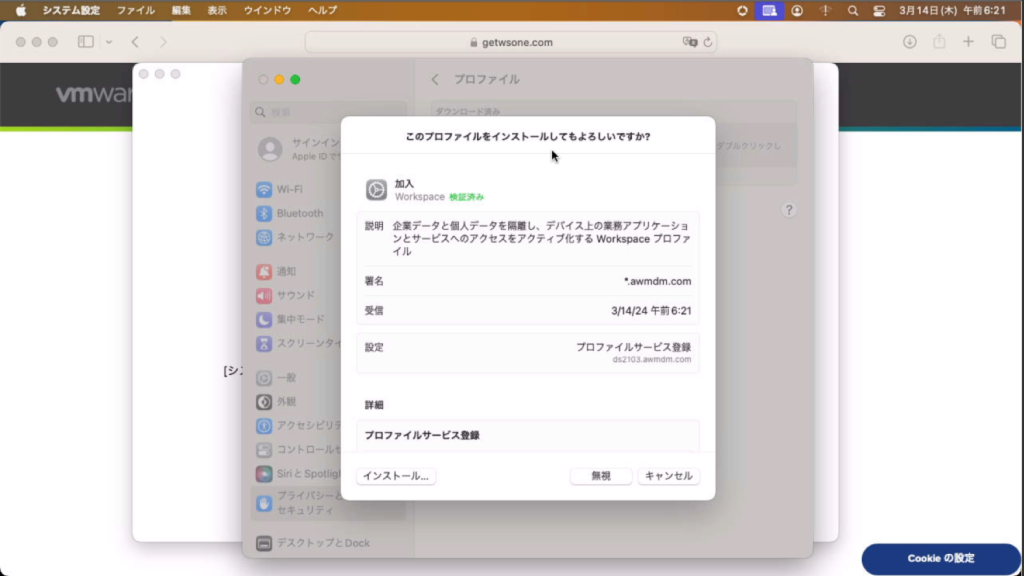Viewport: 1024px width, 576px height.
Task: Click the ds2103.awmdm.com text
Action: coord(651,360)
